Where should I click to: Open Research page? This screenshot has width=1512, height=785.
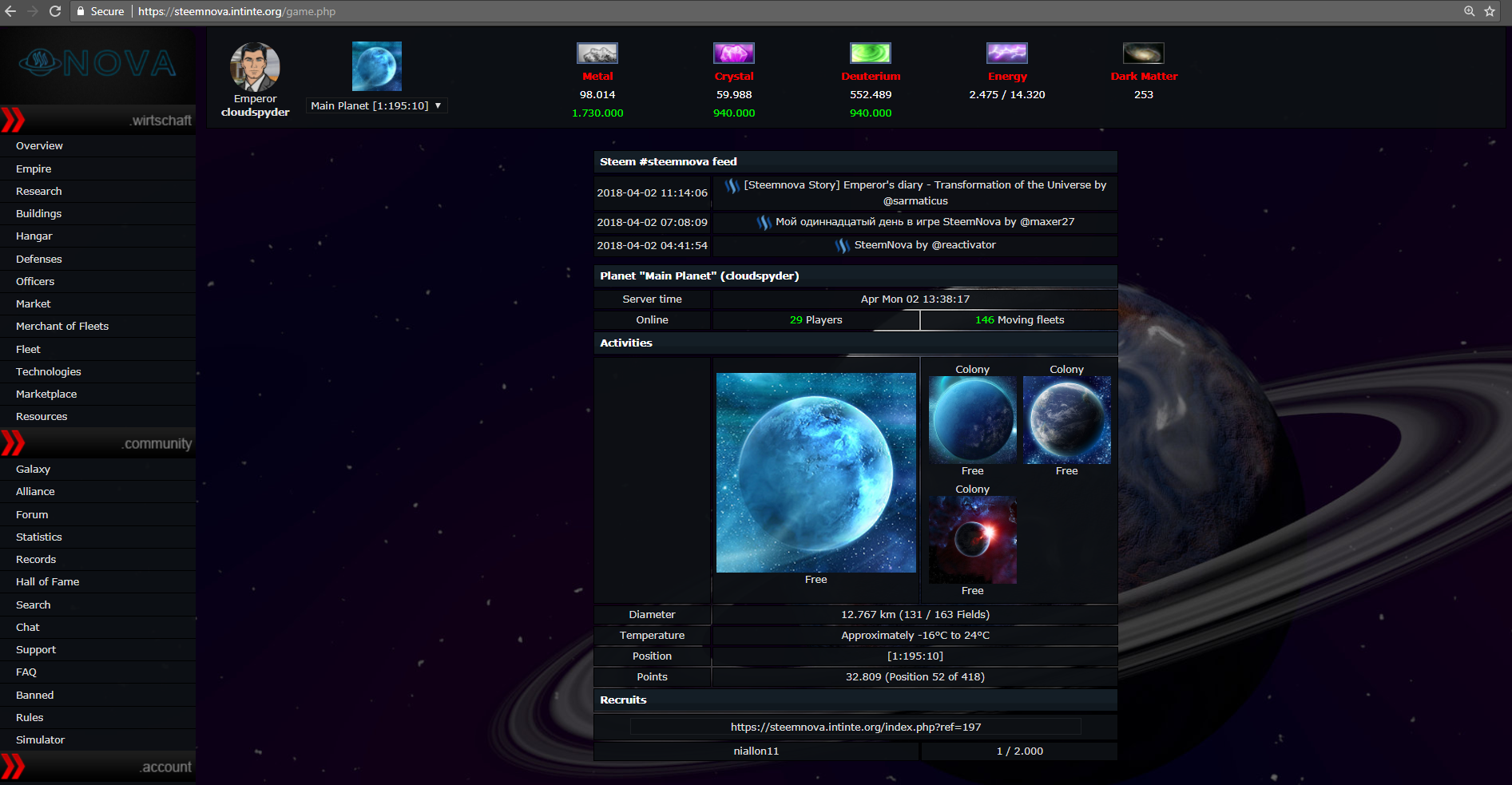tap(38, 191)
